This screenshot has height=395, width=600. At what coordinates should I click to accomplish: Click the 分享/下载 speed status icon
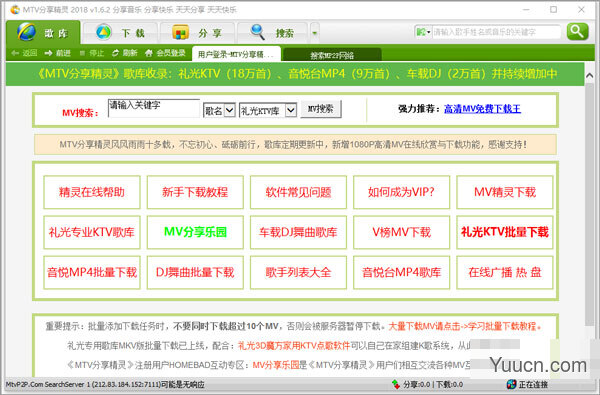(x=395, y=384)
